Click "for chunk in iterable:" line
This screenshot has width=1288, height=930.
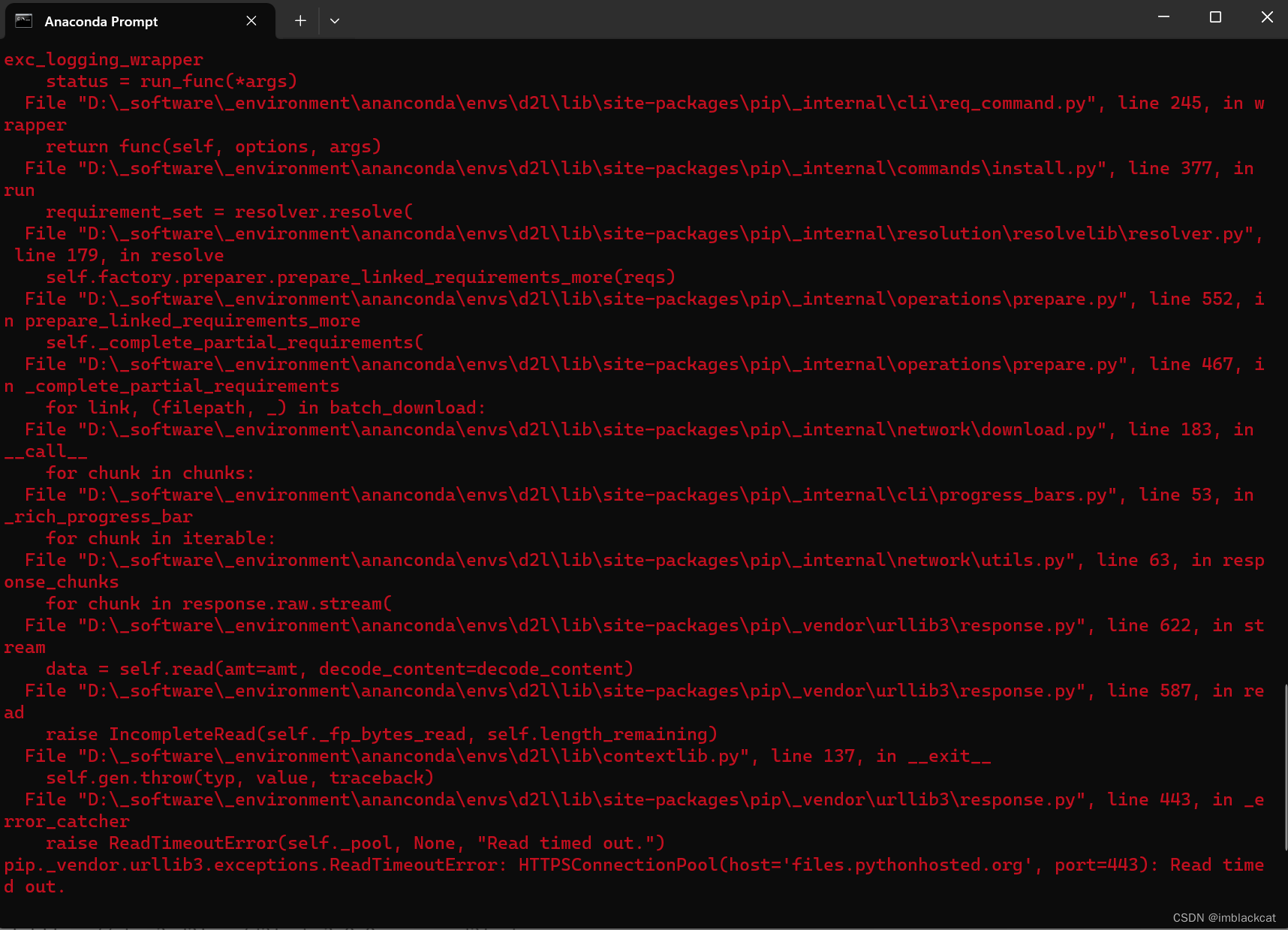point(161,539)
